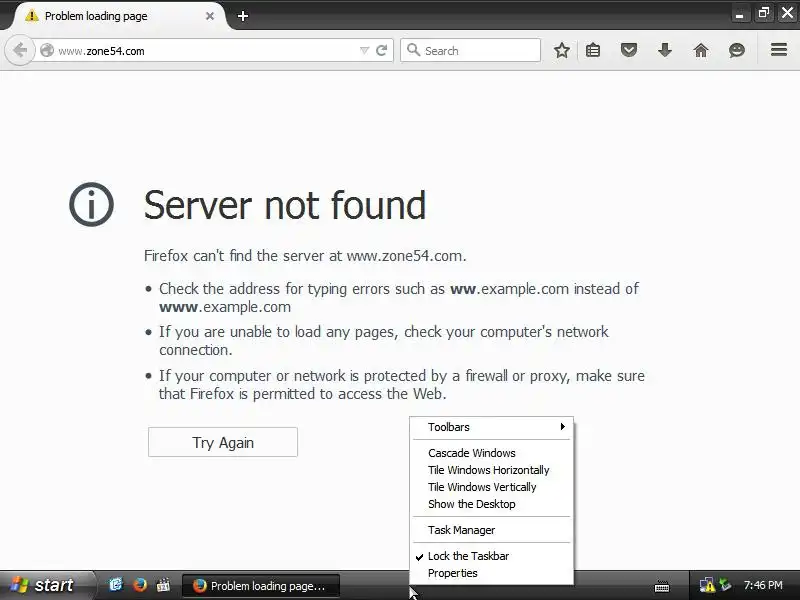Choose Tile Windows Vertically
Image resolution: width=800 pixels, height=600 pixels.
492,487
